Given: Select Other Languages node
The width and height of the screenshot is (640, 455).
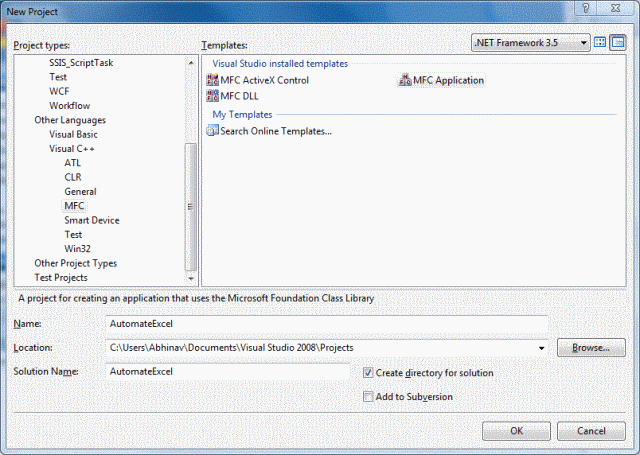Looking at the screenshot, I should (70, 120).
